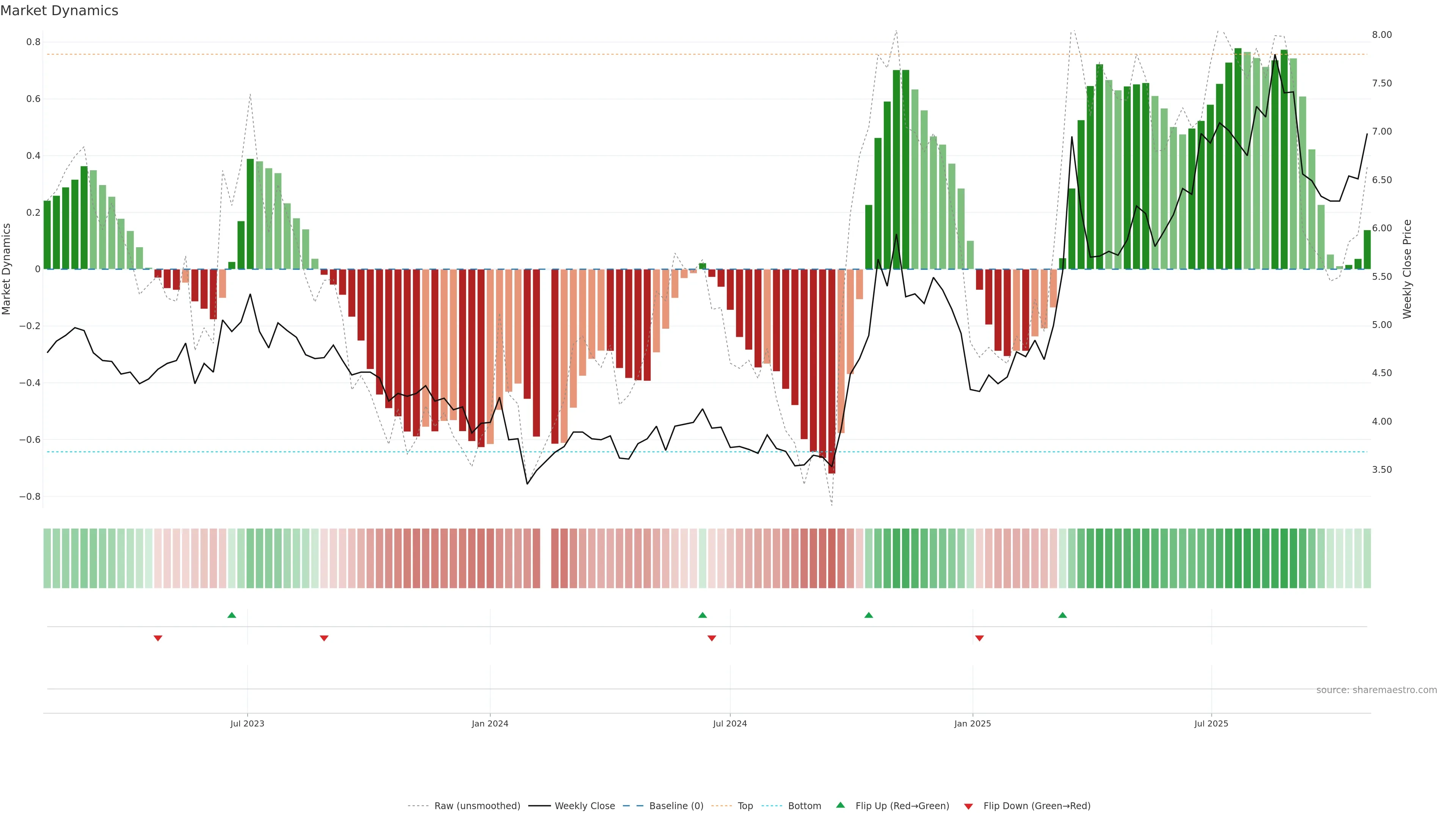Click the green flip-up triangle just before Jul 2024
This screenshot has width=1456, height=819.
click(x=703, y=615)
